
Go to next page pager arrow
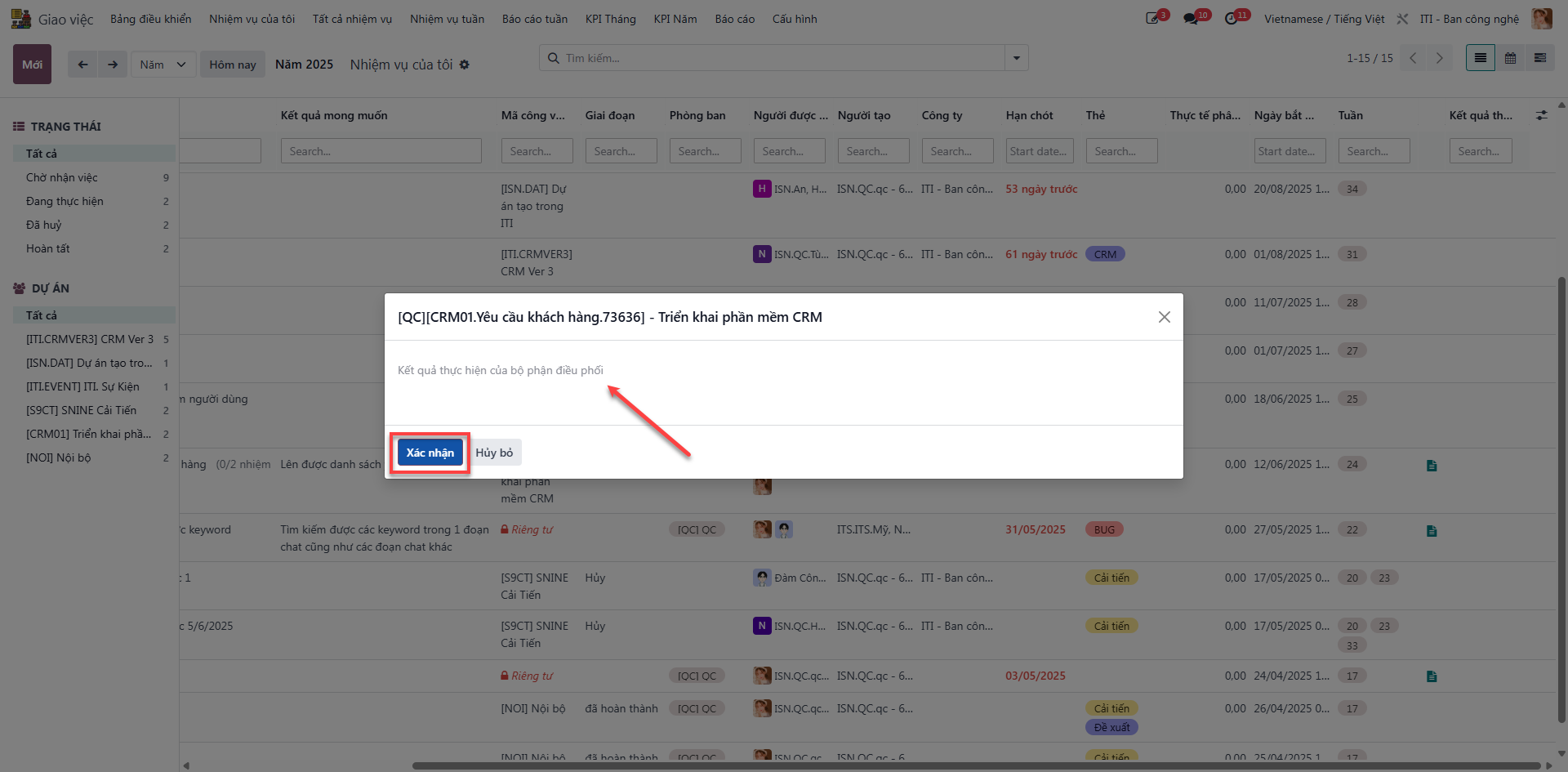[x=1439, y=58]
